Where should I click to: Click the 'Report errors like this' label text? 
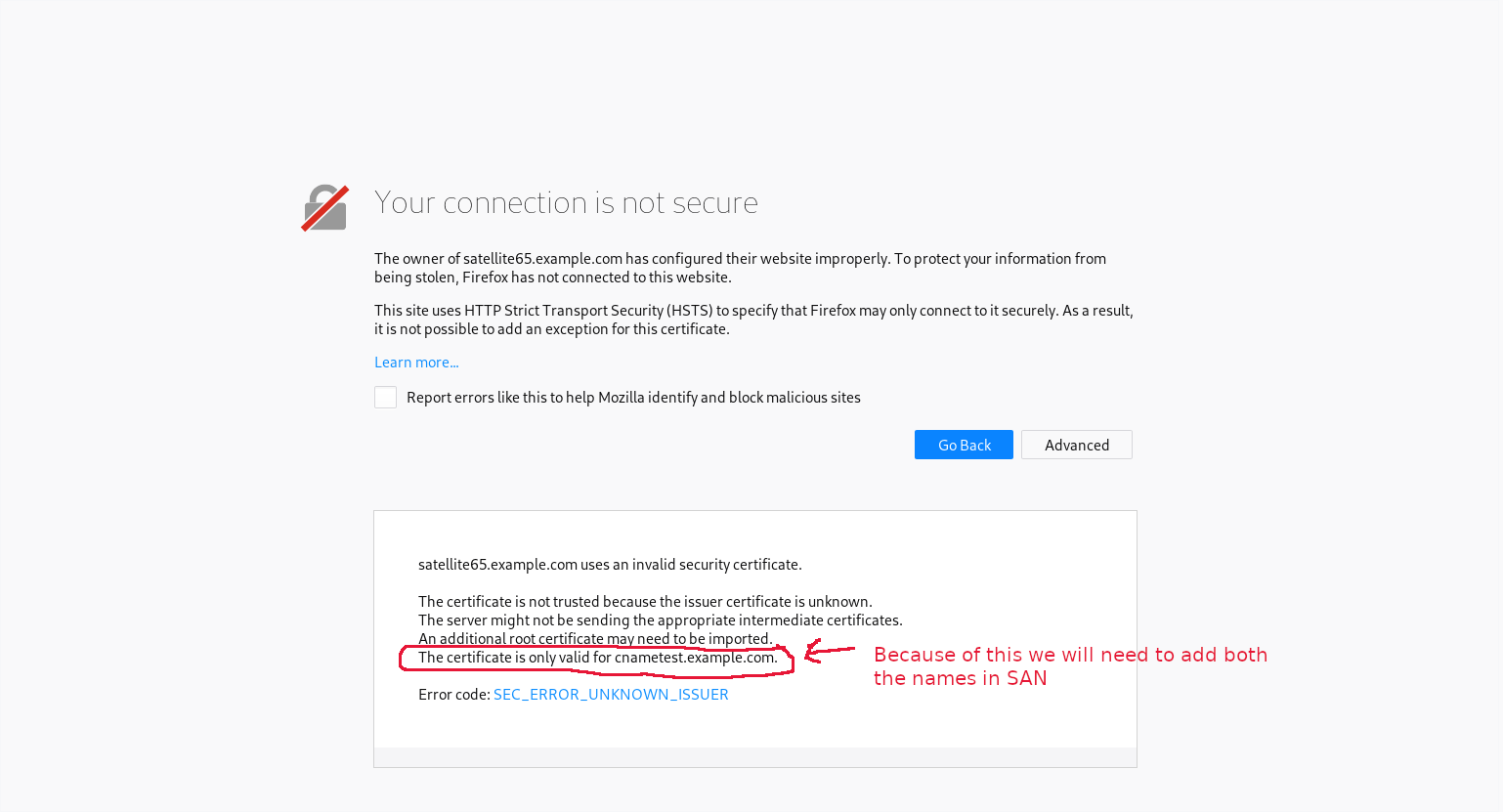[633, 398]
